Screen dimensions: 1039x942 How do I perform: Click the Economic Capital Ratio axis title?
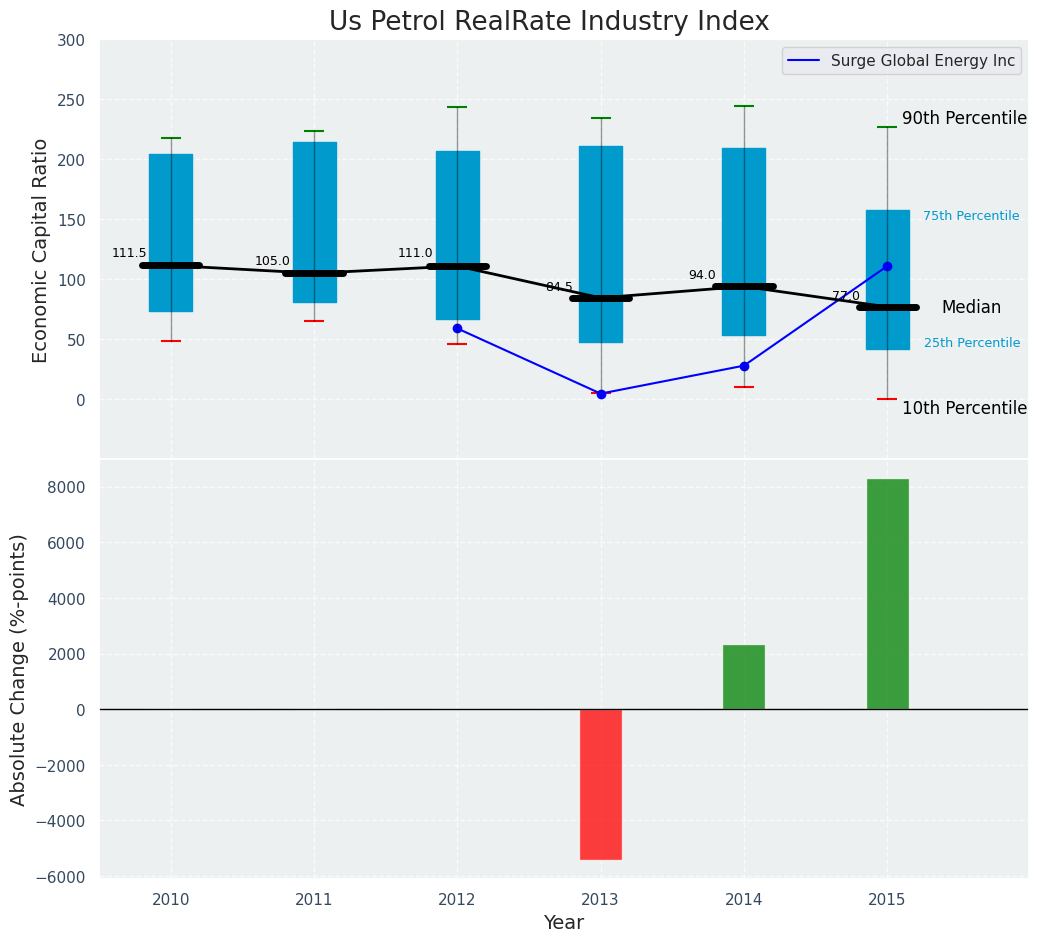[41, 250]
